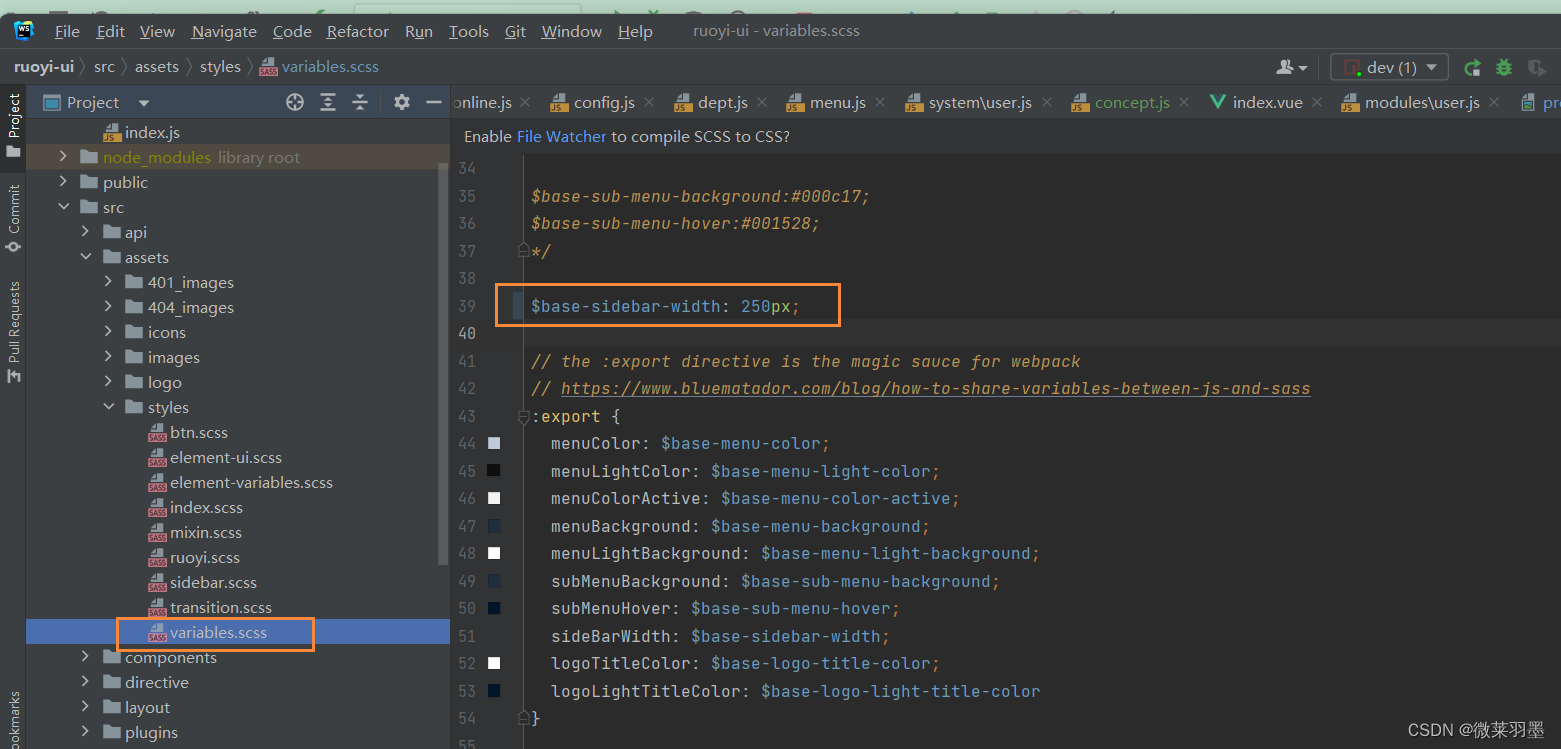This screenshot has width=1561, height=749.
Task: Expand the api folder
Action: pos(86,232)
